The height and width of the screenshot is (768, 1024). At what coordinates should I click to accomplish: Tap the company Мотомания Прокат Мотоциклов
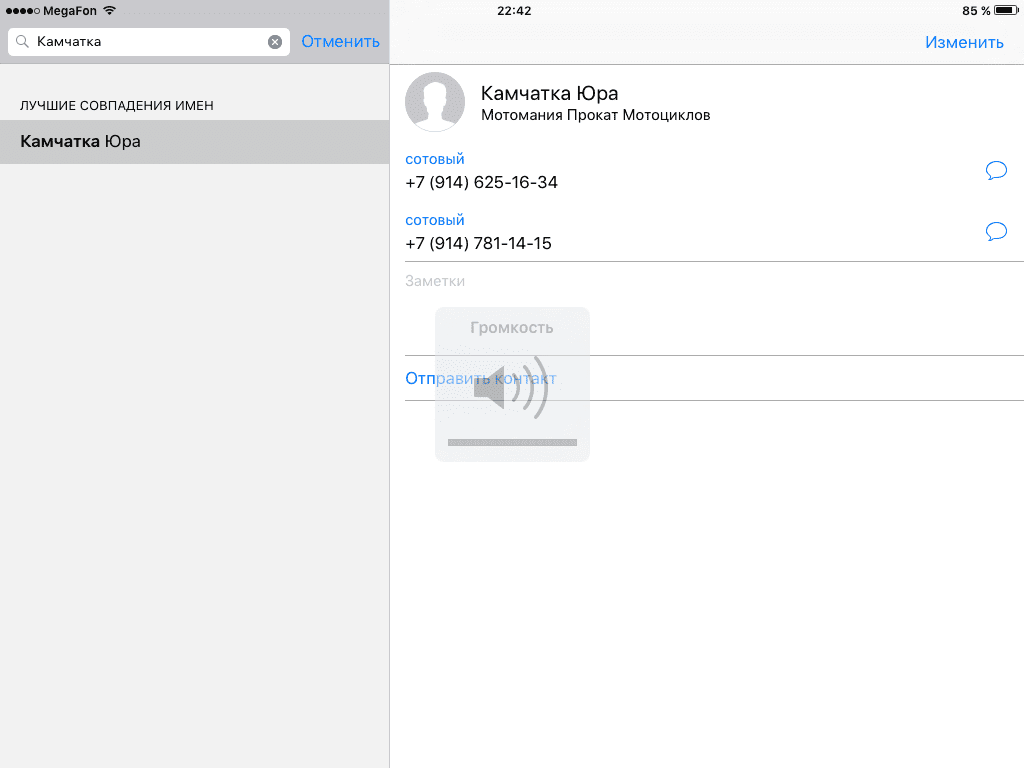pyautogui.click(x=595, y=115)
